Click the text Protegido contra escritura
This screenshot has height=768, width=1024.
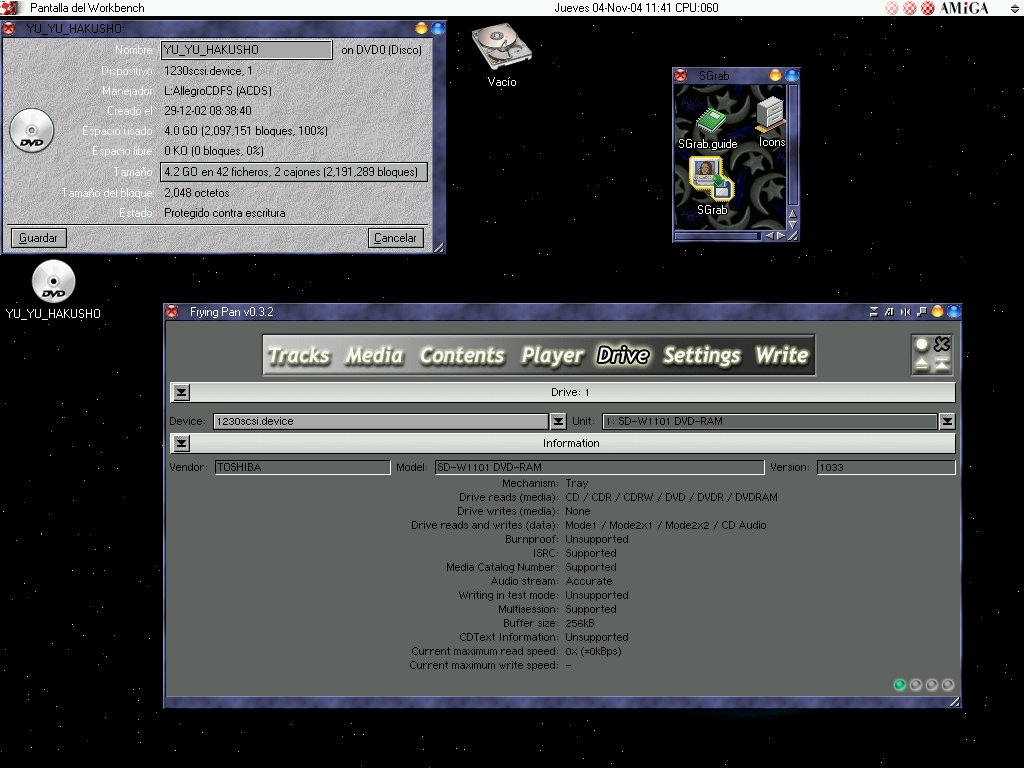[225, 213]
